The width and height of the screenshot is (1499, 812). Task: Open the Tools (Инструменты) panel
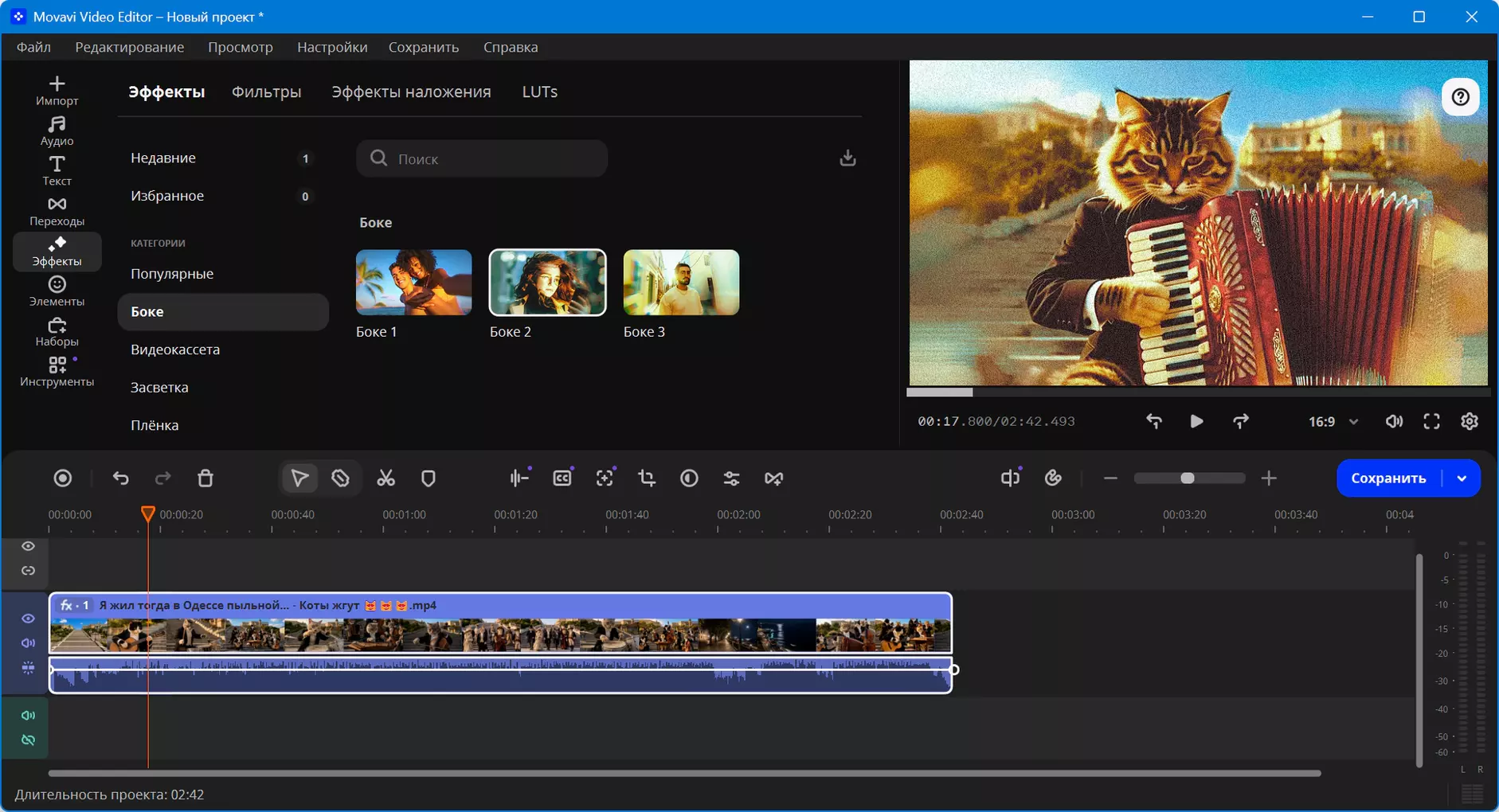(57, 372)
